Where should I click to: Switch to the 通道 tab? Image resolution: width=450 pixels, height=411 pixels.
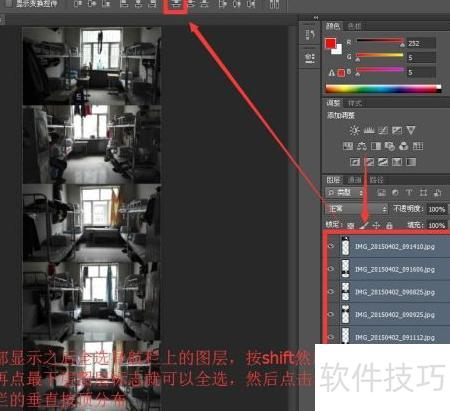pyautogui.click(x=355, y=180)
